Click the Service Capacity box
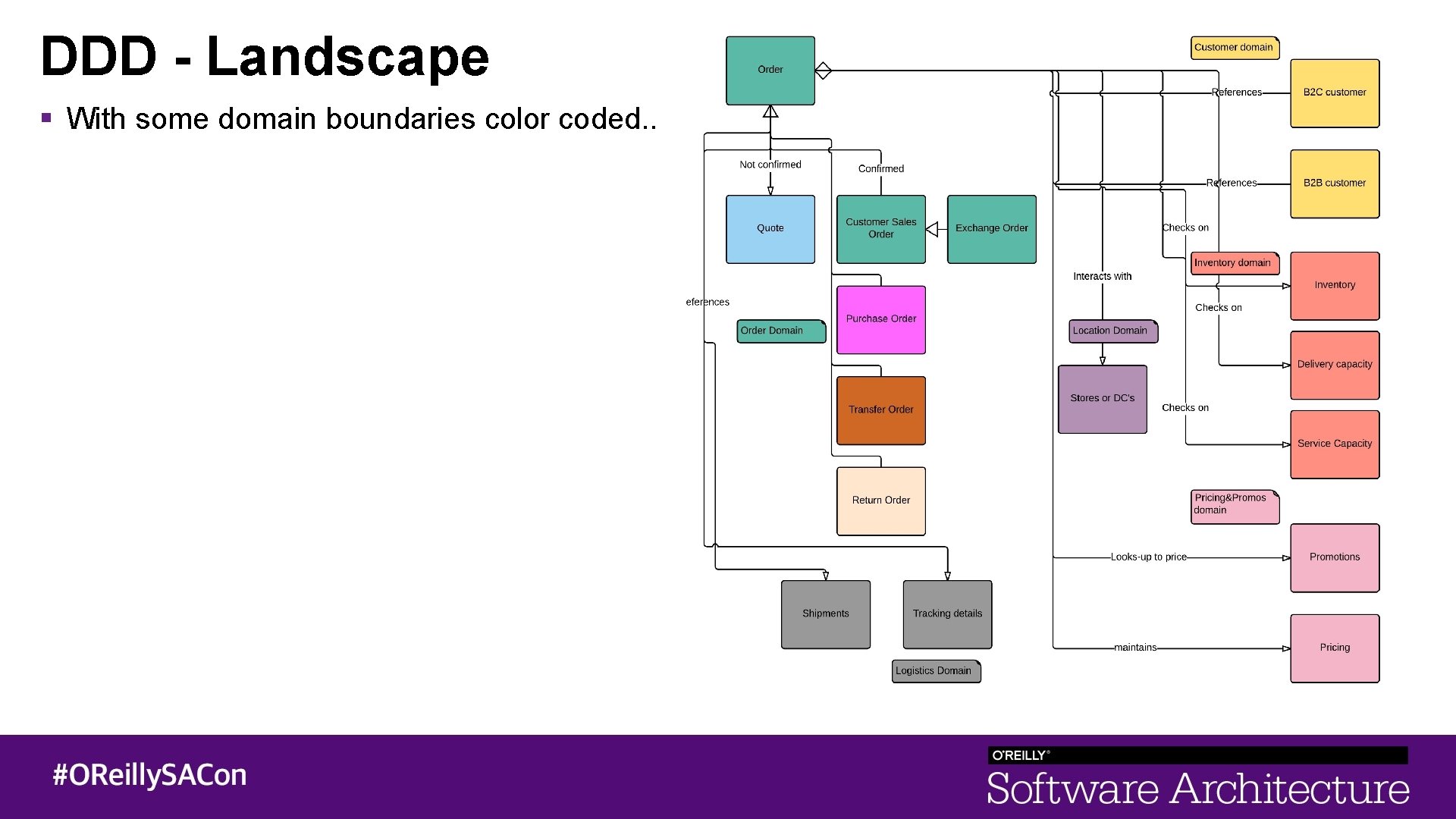The image size is (1456, 819). [x=1335, y=444]
